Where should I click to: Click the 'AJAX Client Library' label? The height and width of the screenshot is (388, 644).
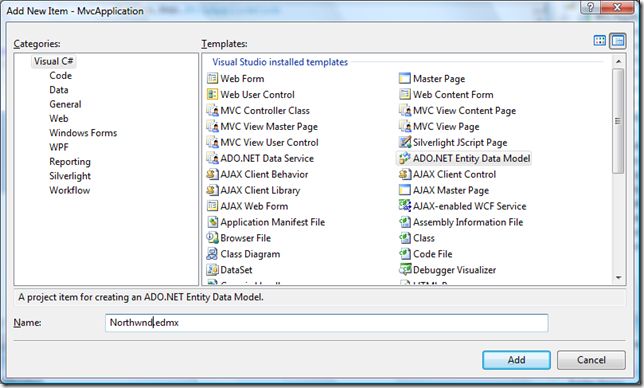[x=260, y=191]
